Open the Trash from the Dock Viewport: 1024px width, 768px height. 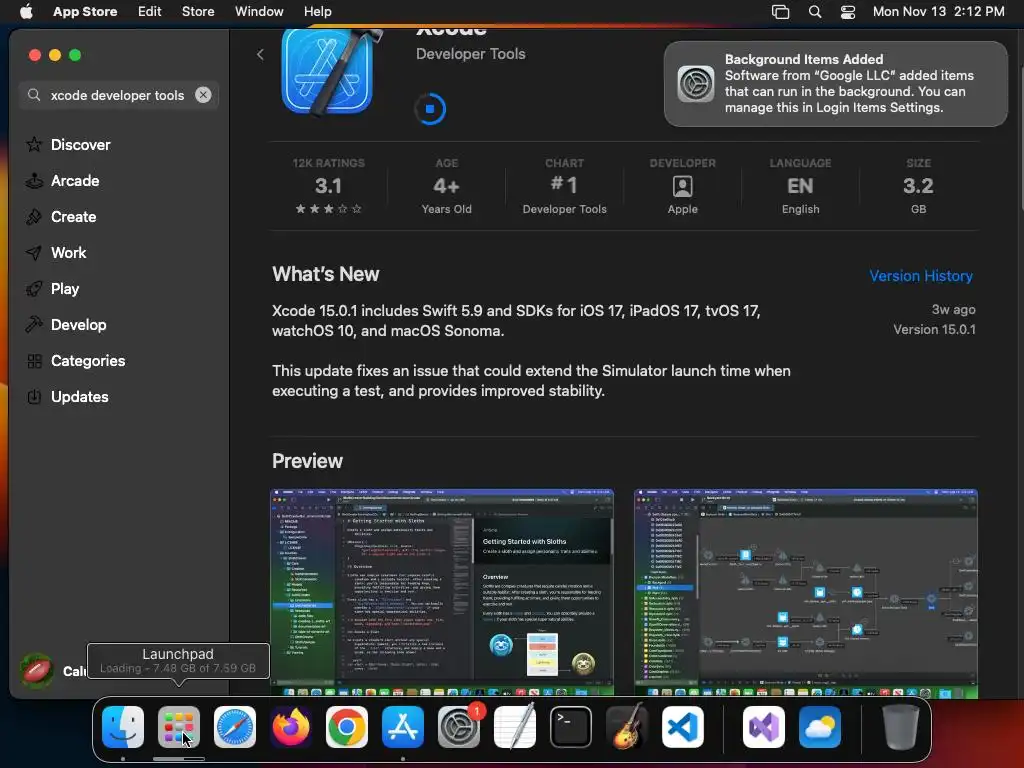[901, 727]
